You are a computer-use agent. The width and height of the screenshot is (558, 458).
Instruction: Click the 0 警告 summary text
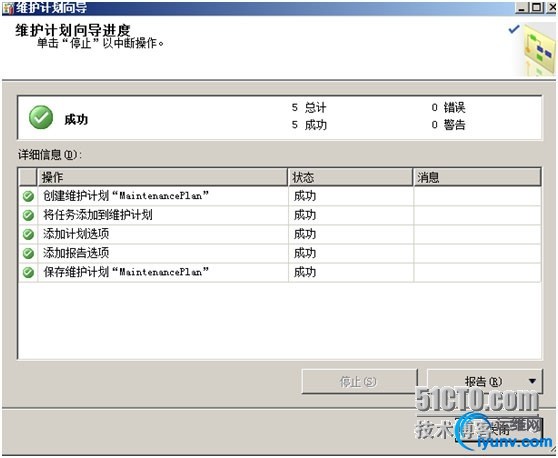448,125
